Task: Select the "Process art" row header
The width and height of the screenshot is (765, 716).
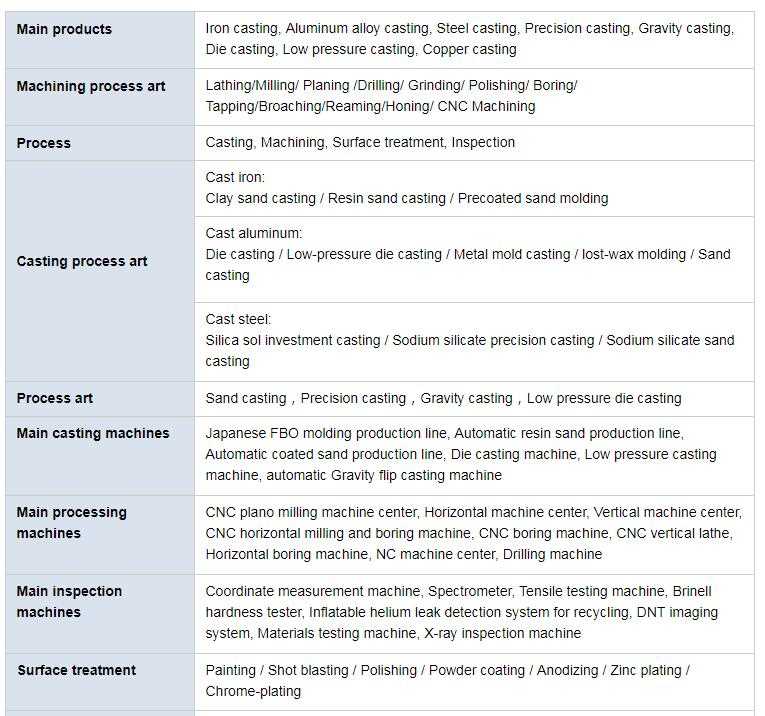Action: coord(55,398)
